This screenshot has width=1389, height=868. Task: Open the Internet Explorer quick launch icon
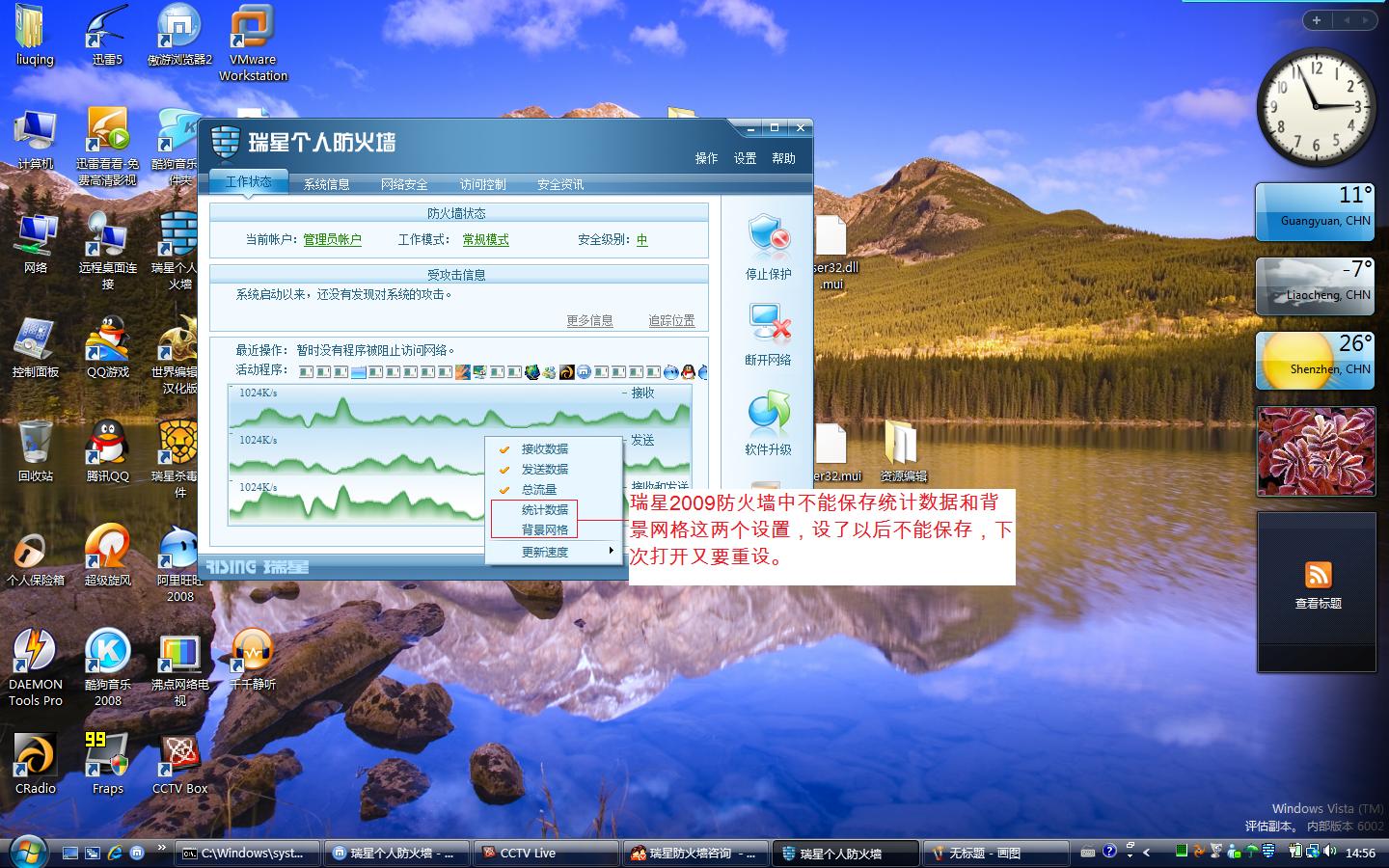tap(115, 853)
